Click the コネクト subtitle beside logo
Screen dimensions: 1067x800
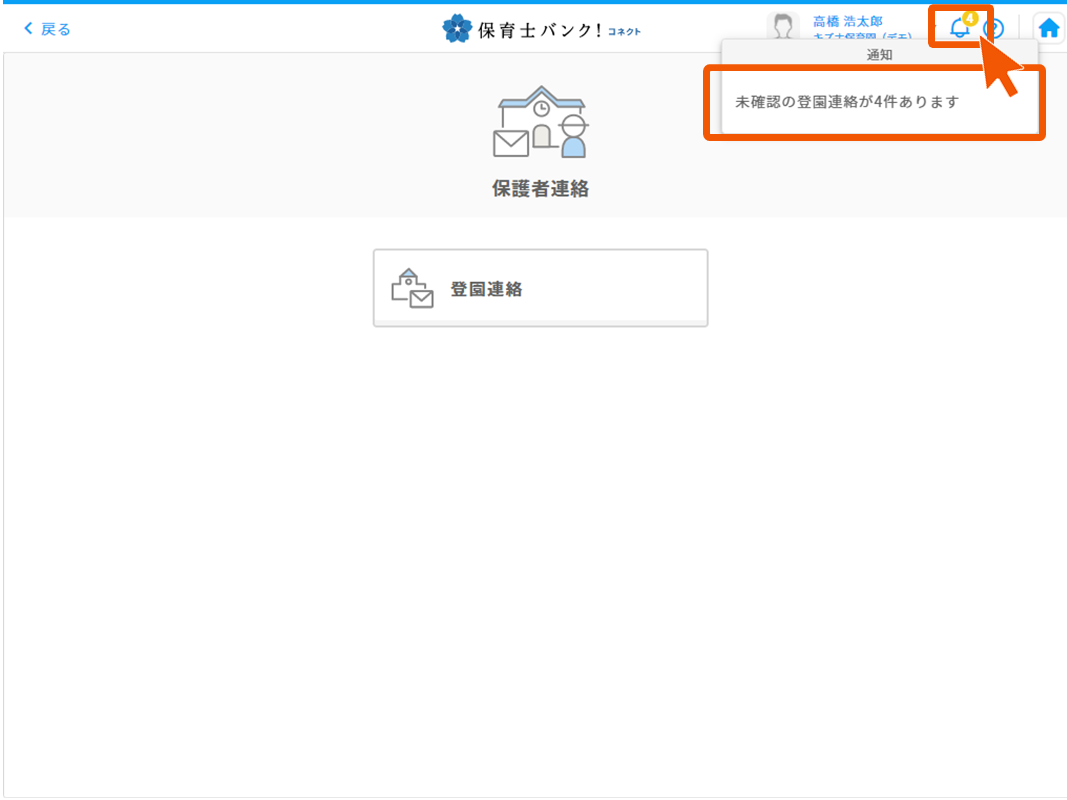coord(624,31)
